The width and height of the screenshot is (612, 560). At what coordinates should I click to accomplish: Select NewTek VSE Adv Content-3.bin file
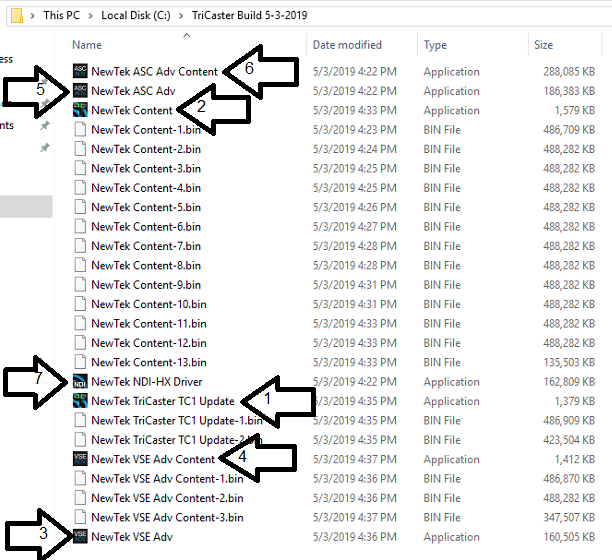click(166, 517)
